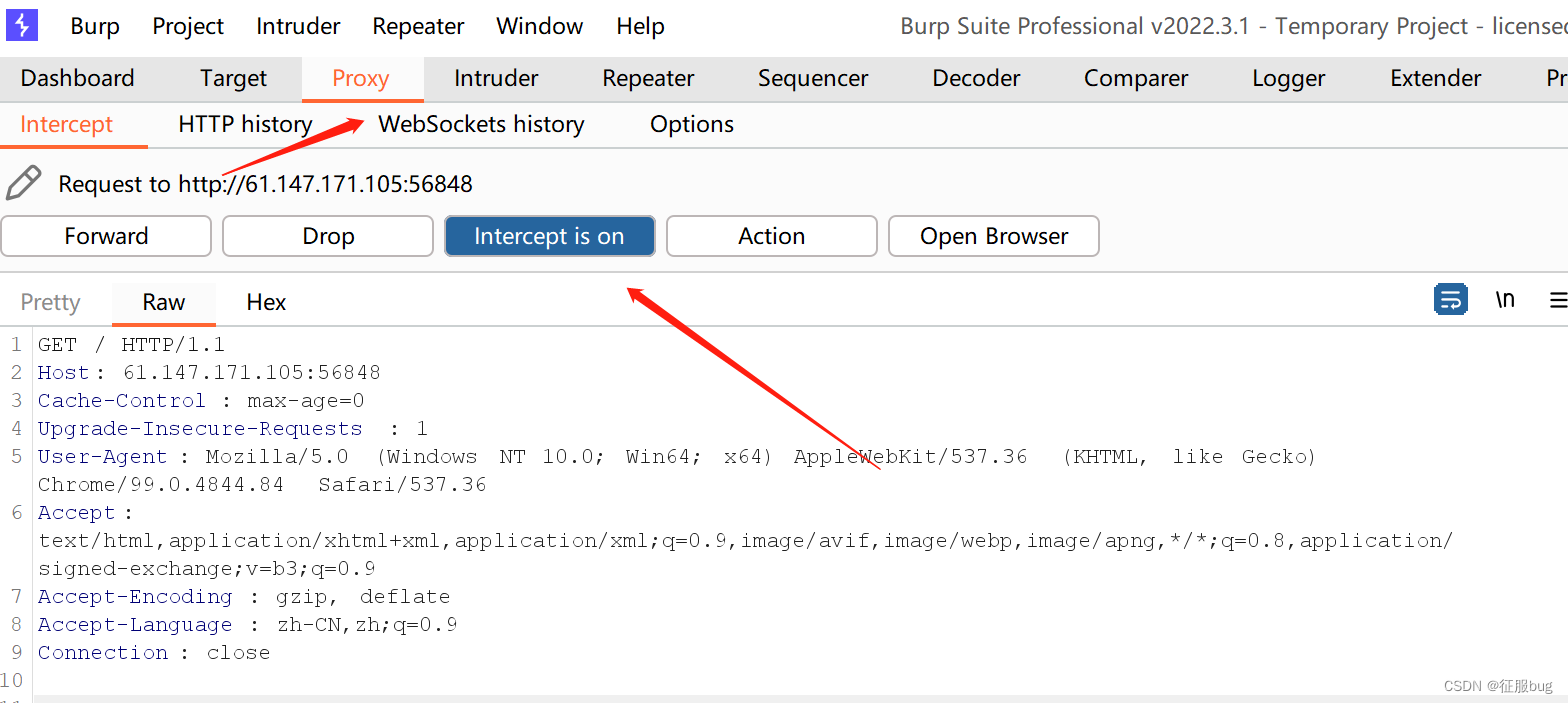Screen dimensions: 1568x703
Task: Select the Intercept sub-tab
Action: [66, 125]
